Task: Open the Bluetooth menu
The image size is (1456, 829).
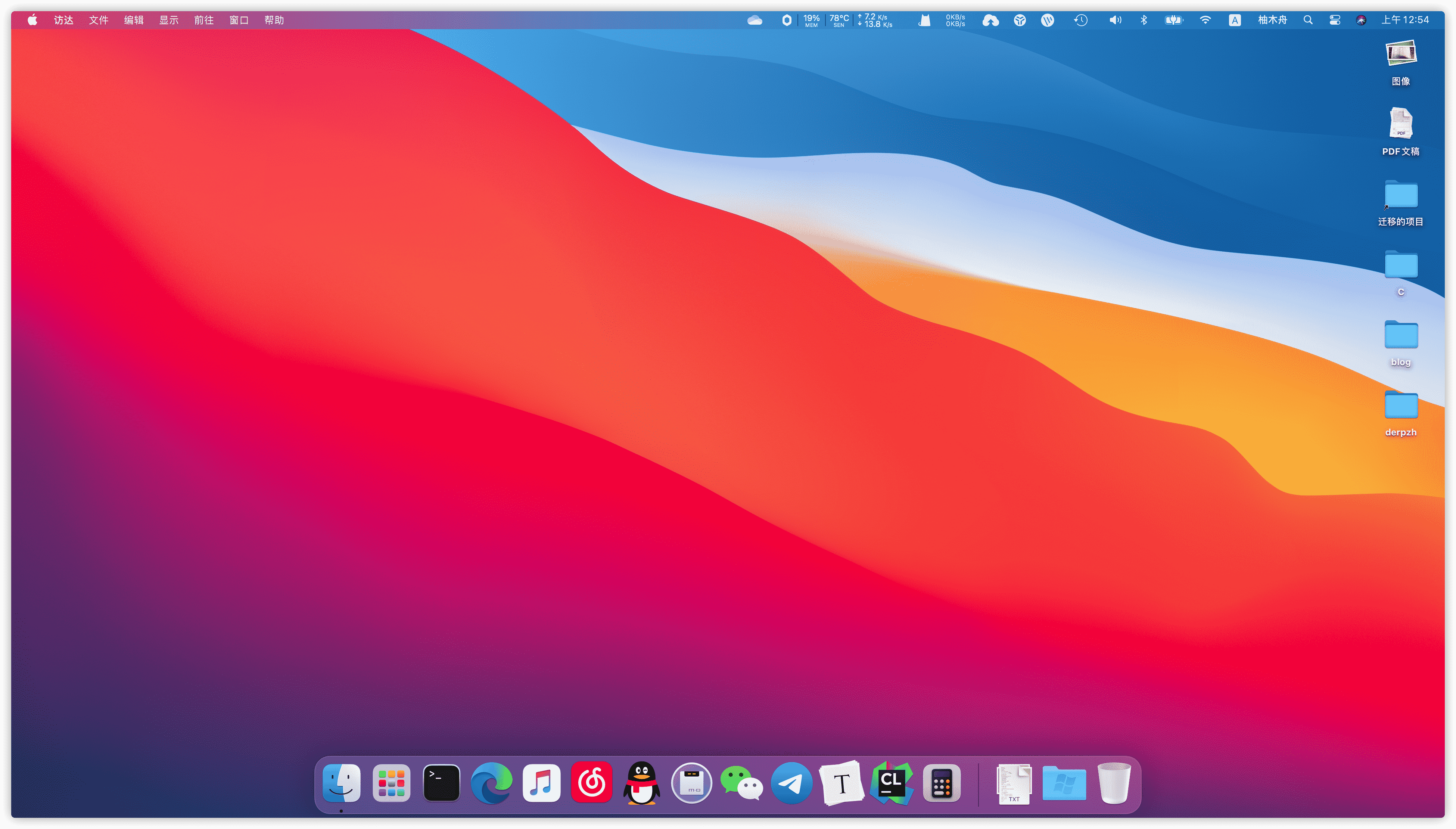Action: click(1144, 20)
